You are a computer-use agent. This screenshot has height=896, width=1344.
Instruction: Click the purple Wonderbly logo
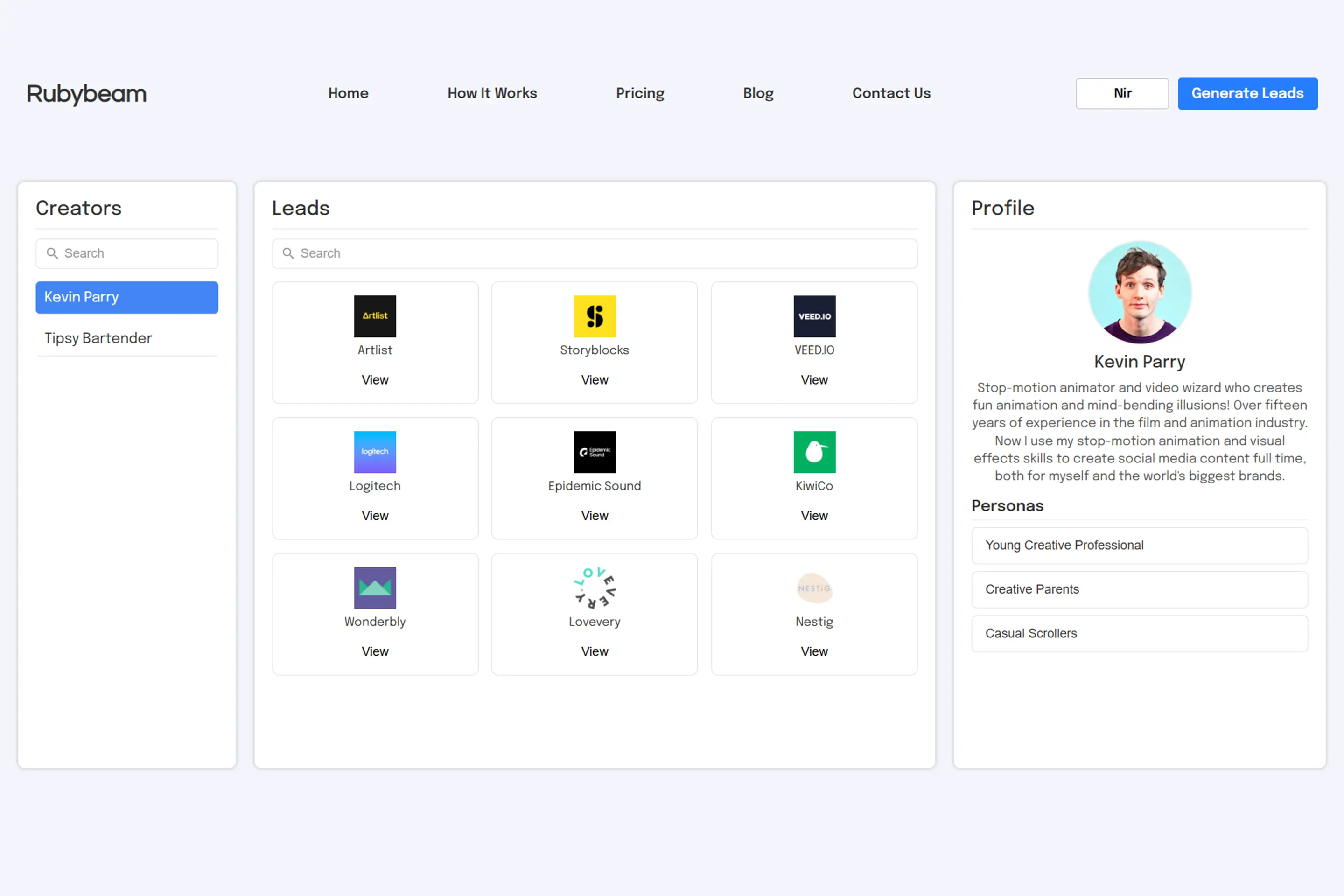pyautogui.click(x=375, y=588)
